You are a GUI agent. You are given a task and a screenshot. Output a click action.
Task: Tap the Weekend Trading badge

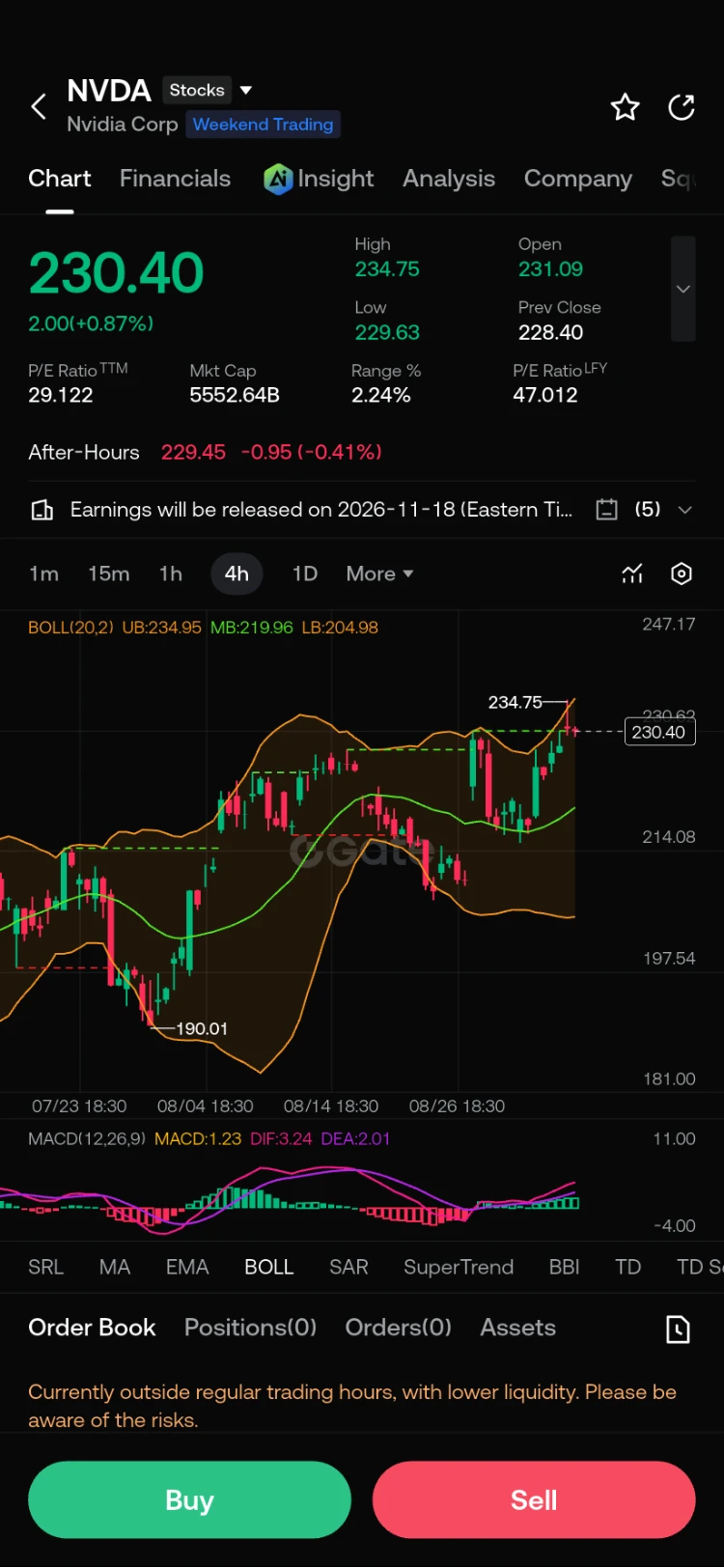[x=263, y=124]
